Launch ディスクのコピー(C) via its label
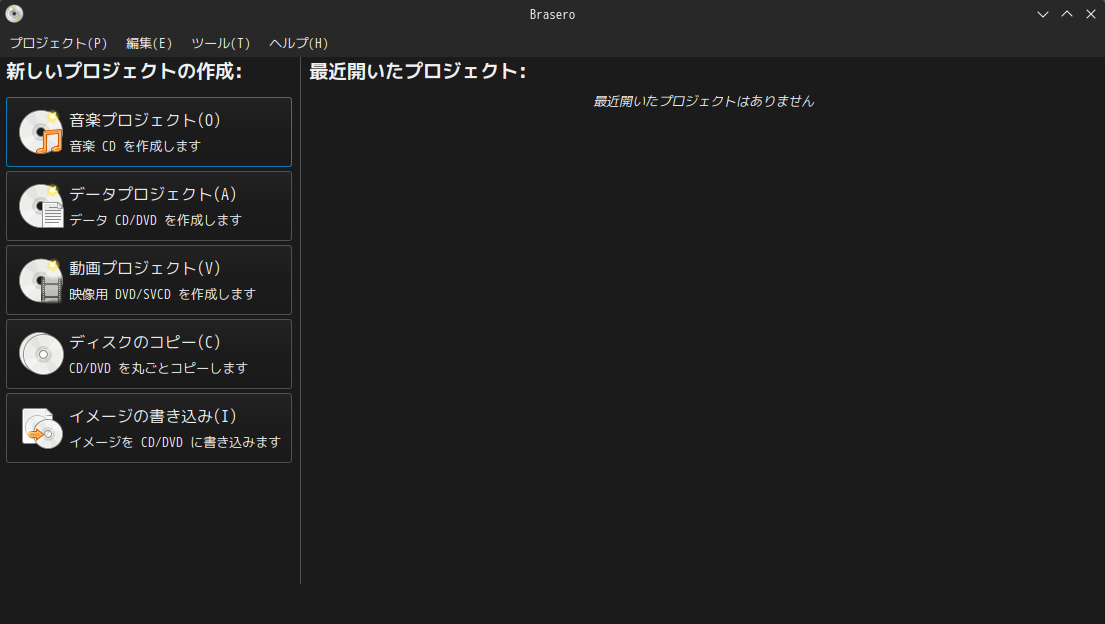Image resolution: width=1105 pixels, height=624 pixels. coord(144,343)
